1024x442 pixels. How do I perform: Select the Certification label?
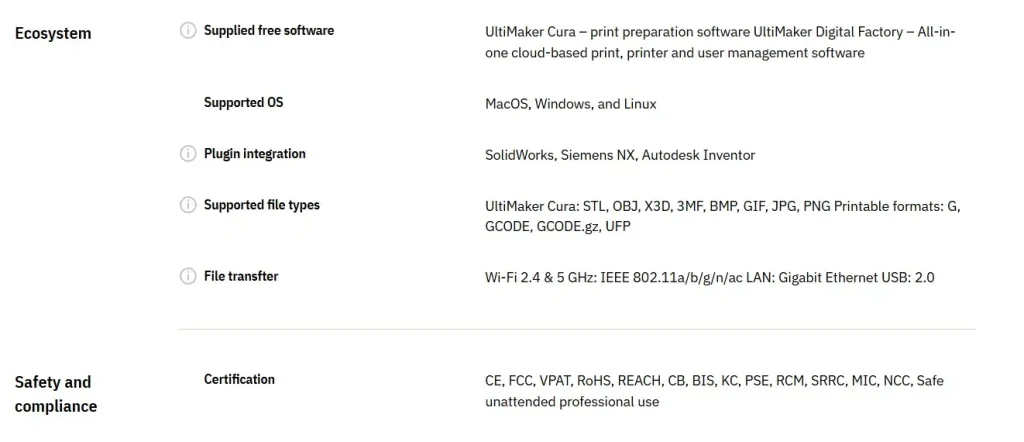point(239,379)
